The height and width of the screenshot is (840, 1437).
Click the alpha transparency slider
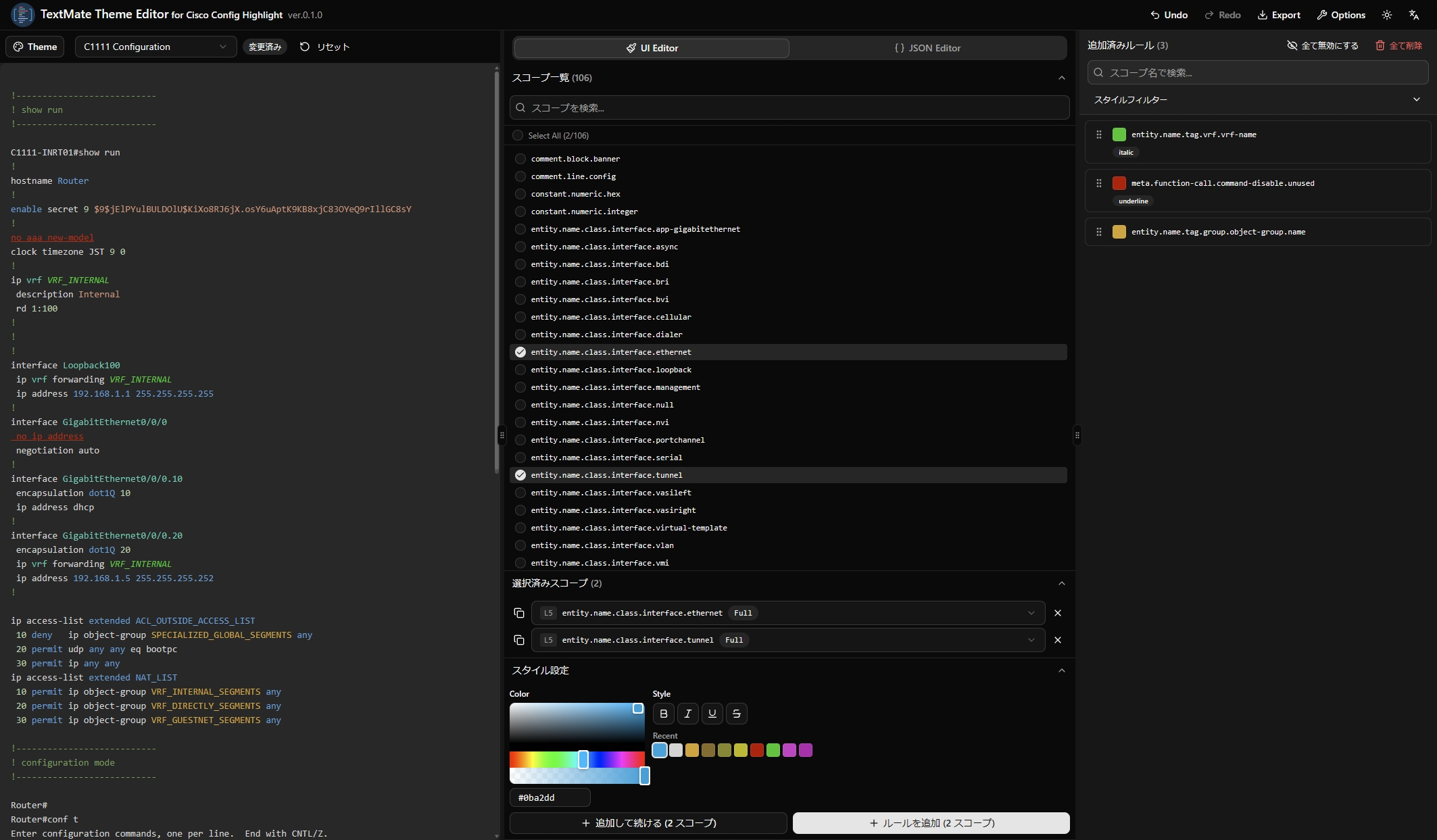pyautogui.click(x=577, y=776)
